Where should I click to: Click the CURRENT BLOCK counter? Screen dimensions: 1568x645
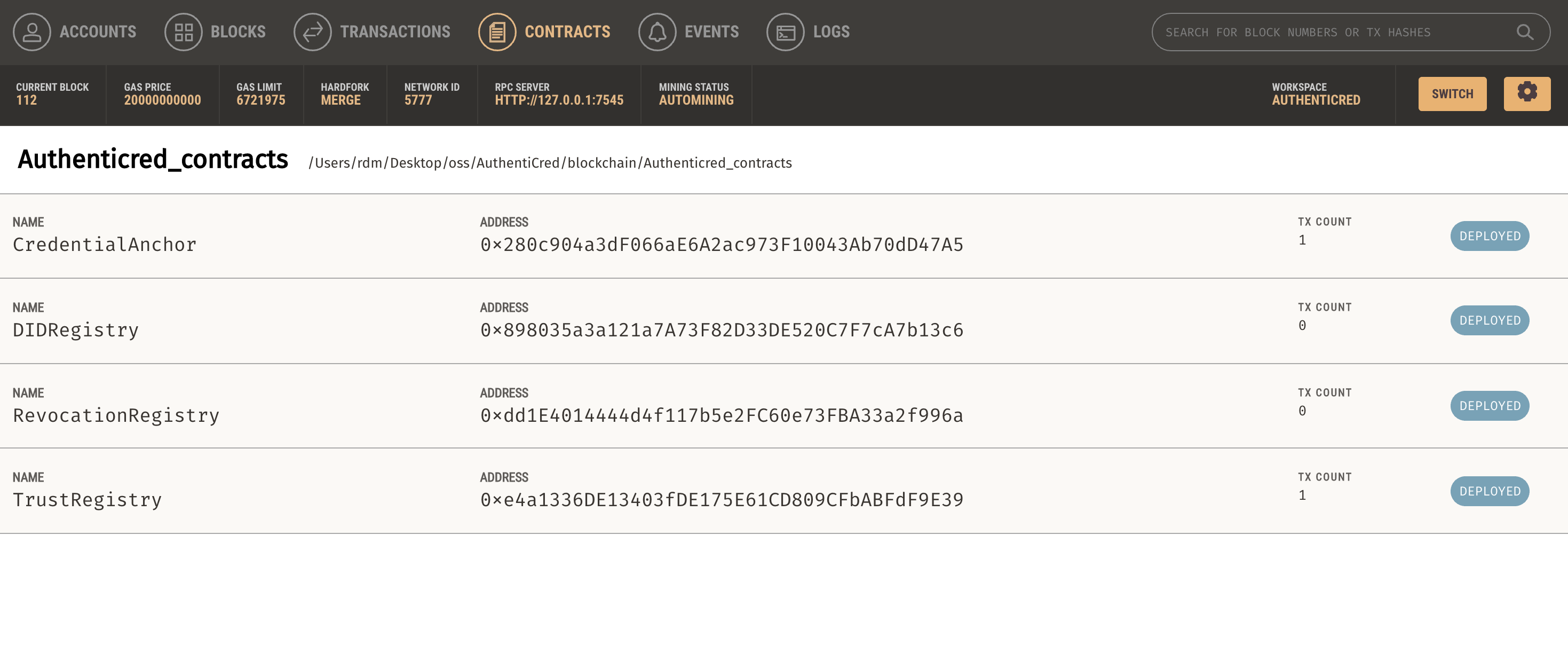(52, 95)
